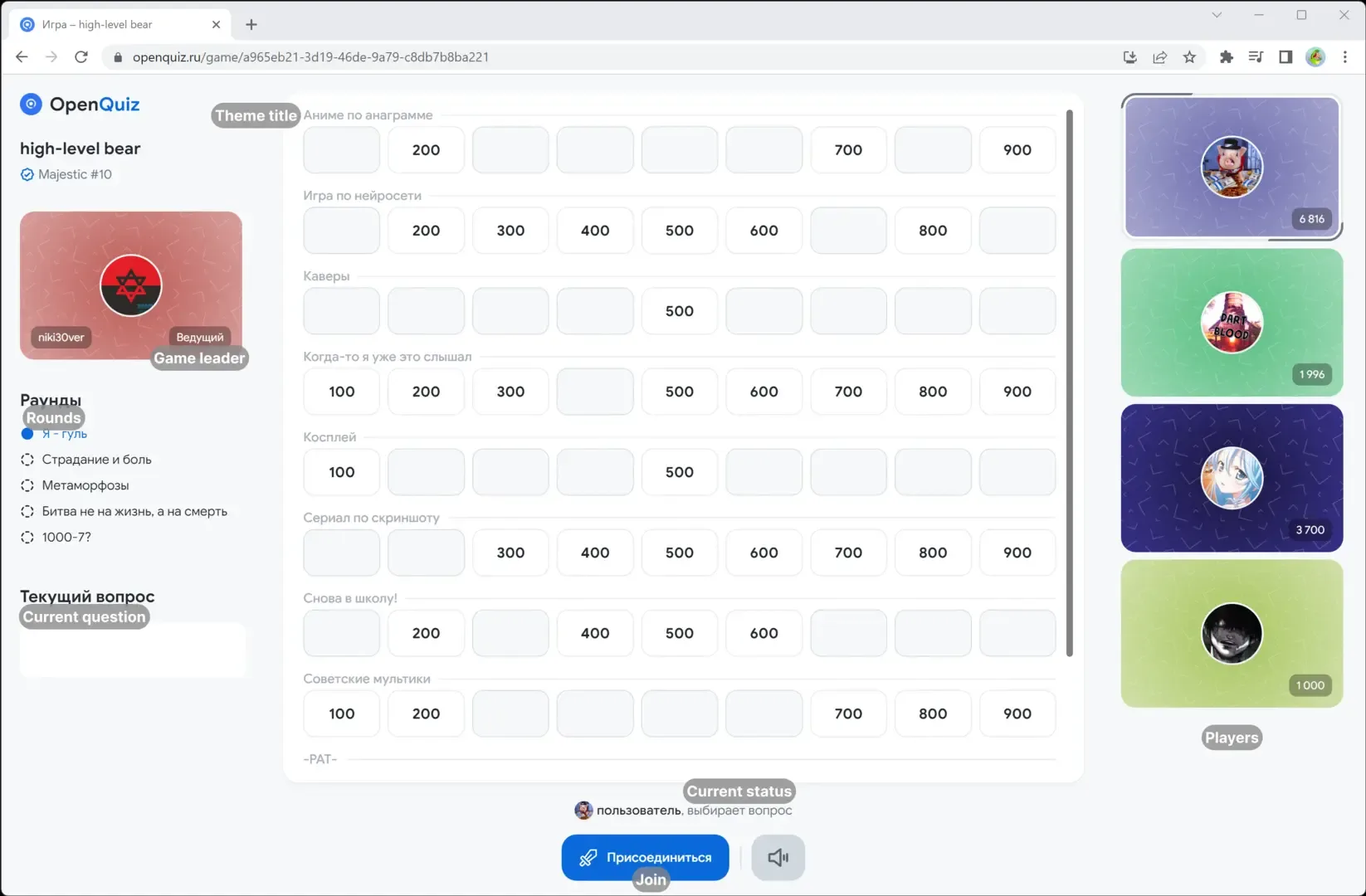This screenshot has width=1366, height=896.
Task: Click the 'Ведущий' label on leader card
Action: point(200,337)
